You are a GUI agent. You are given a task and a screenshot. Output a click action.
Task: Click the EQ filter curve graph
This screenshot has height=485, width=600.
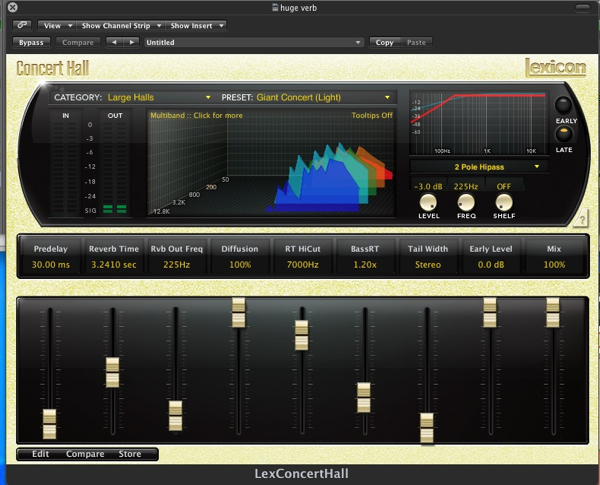coord(479,123)
